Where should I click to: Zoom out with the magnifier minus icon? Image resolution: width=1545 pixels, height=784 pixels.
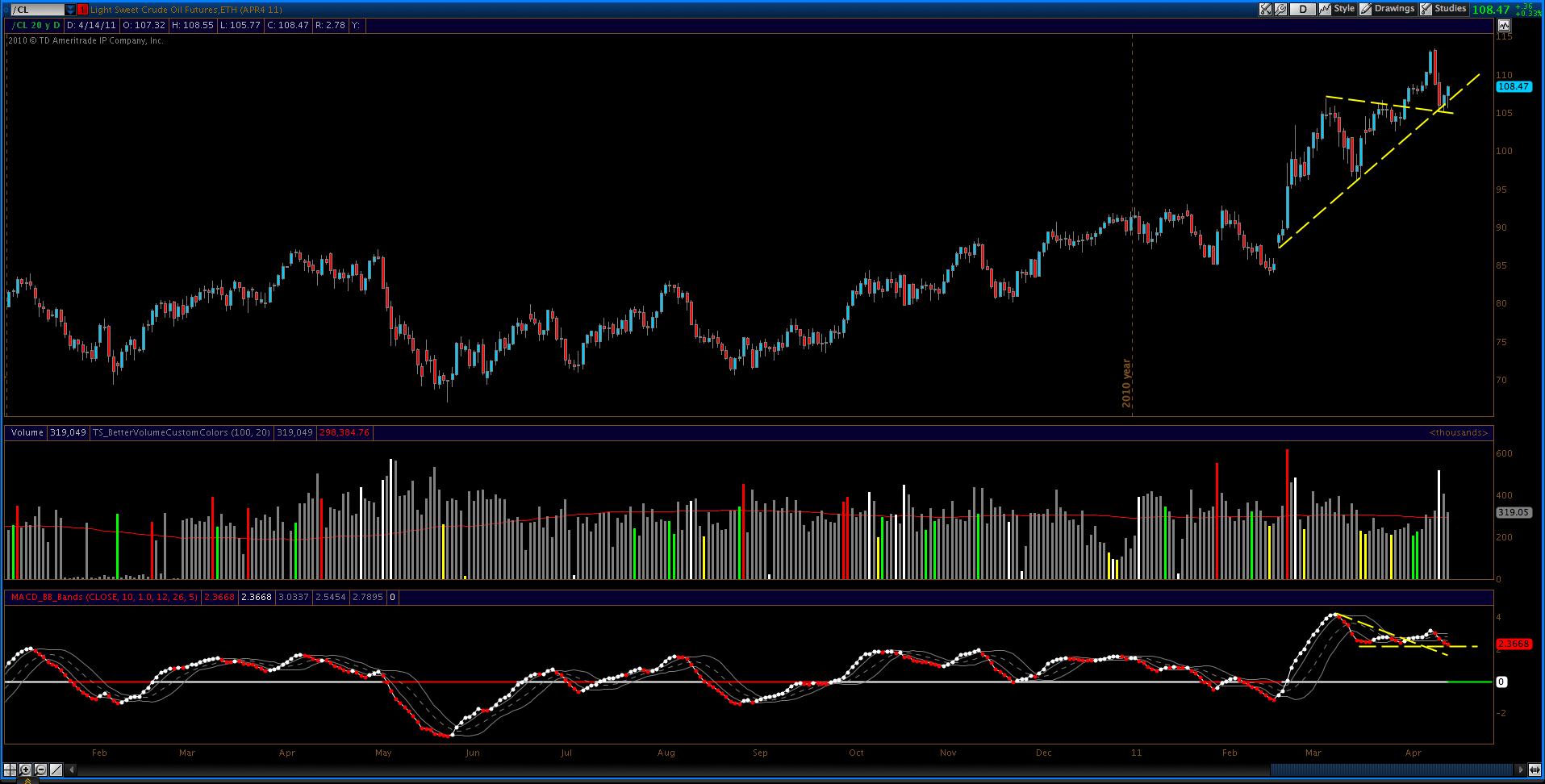(40, 769)
